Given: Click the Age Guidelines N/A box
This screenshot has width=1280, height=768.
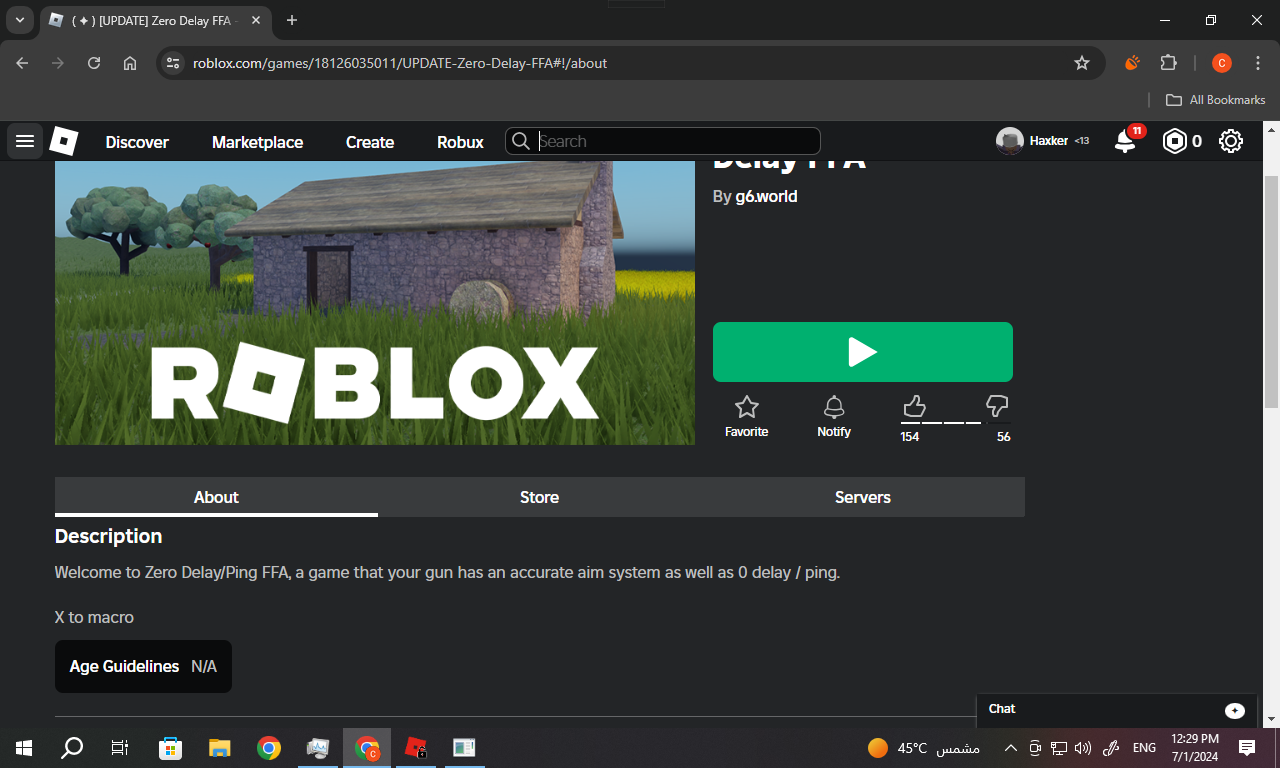Looking at the screenshot, I should coord(143,666).
